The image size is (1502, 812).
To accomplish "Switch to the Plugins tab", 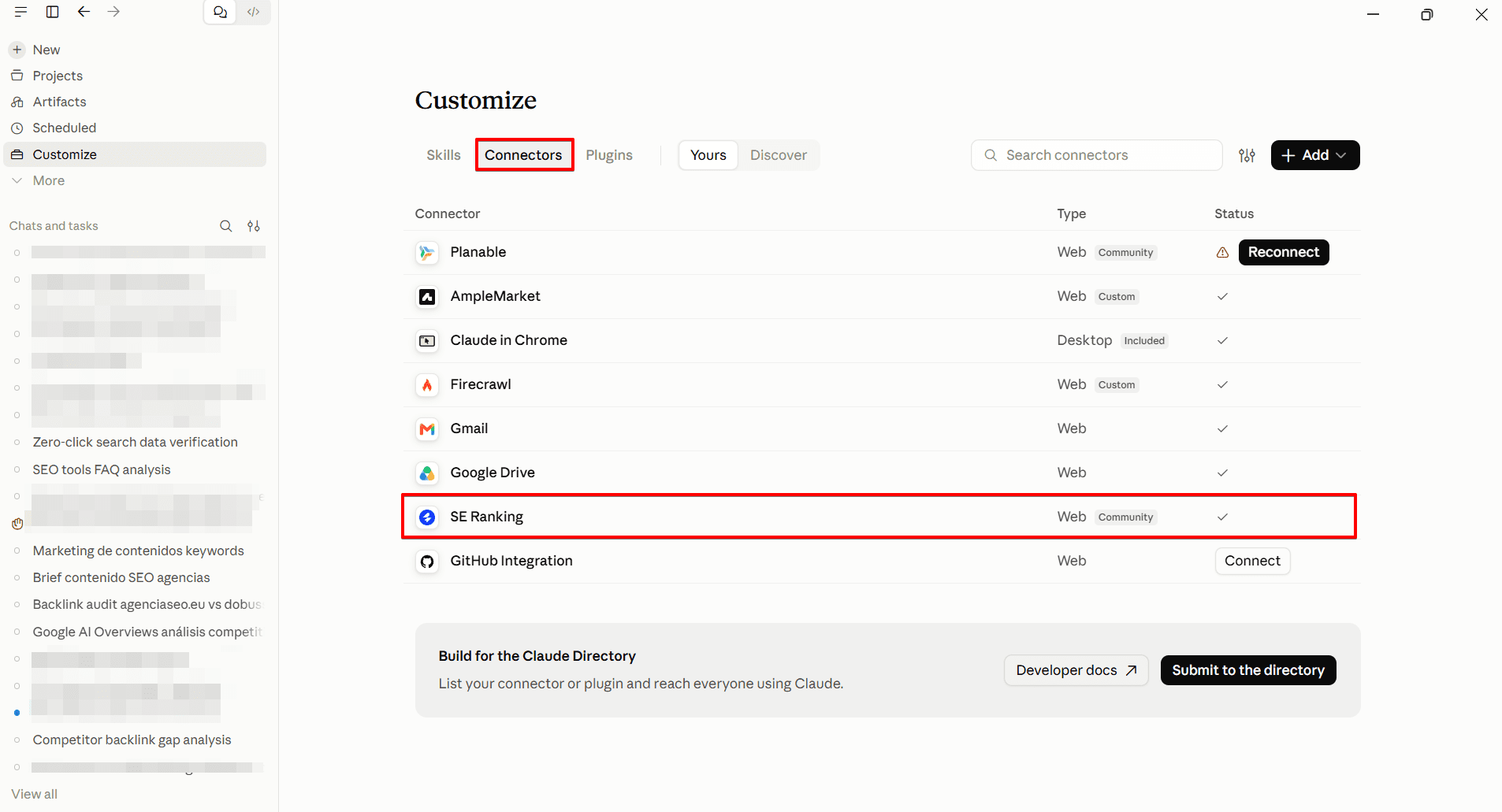I will click(x=609, y=155).
